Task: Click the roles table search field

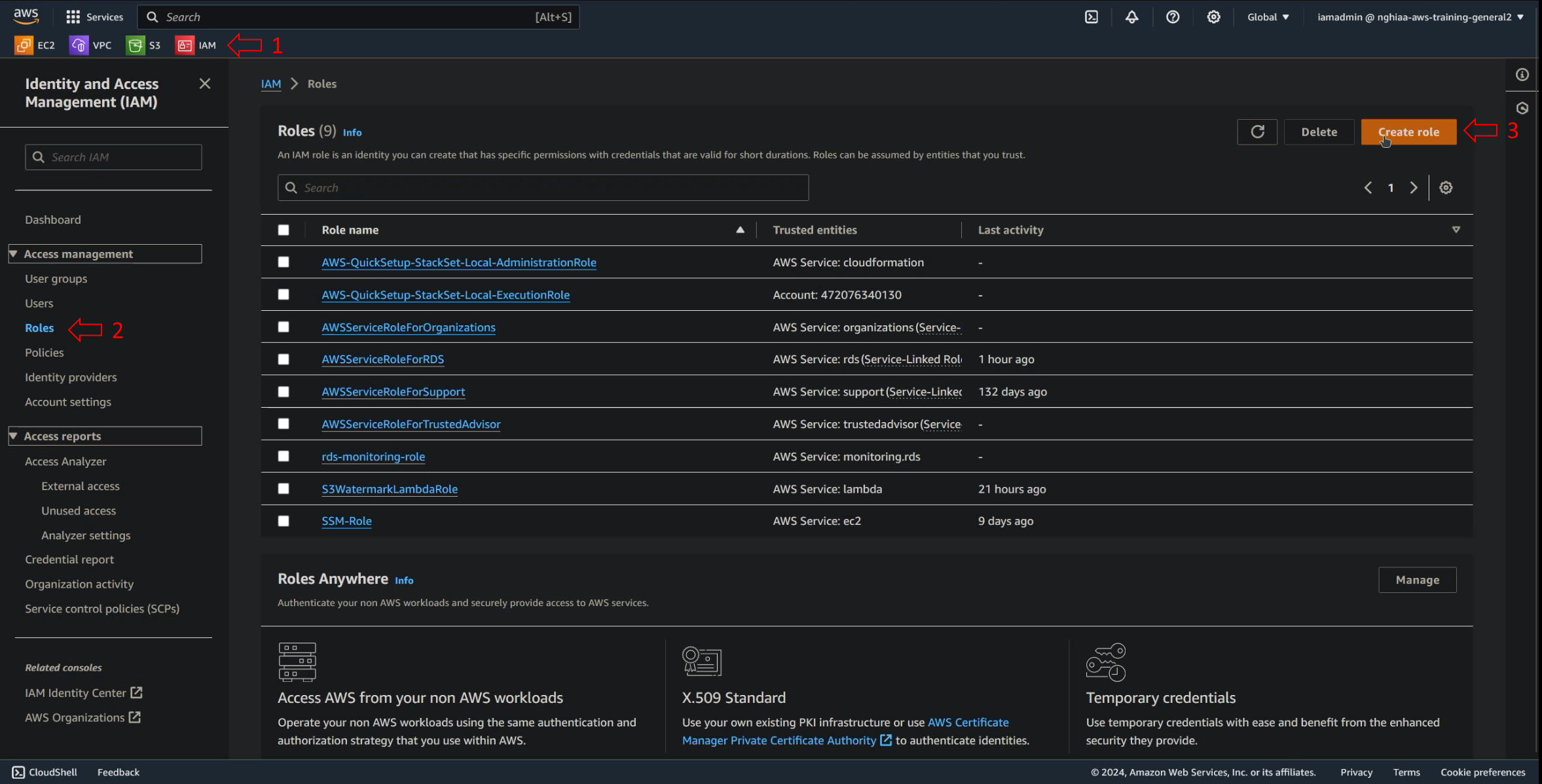Action: tap(543, 188)
